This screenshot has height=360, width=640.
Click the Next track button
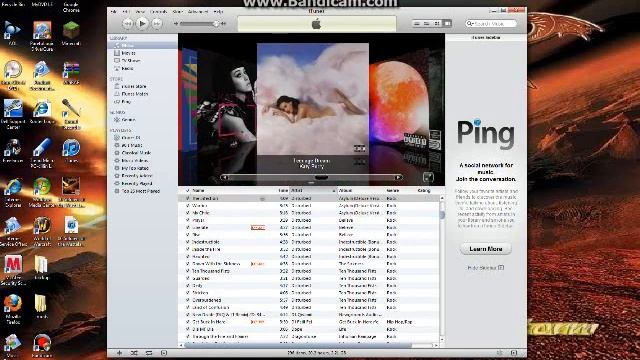pos(157,24)
